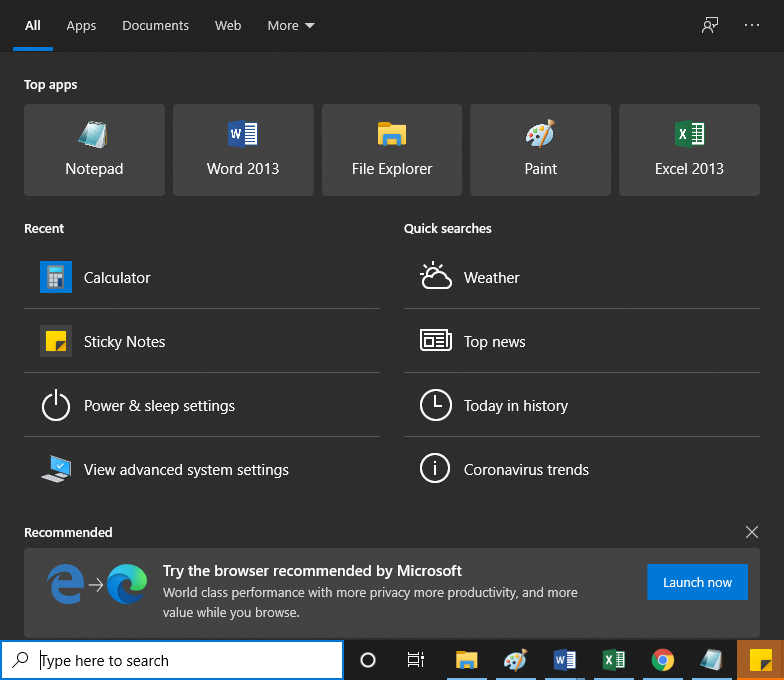Open the three-dot options menu

752,25
